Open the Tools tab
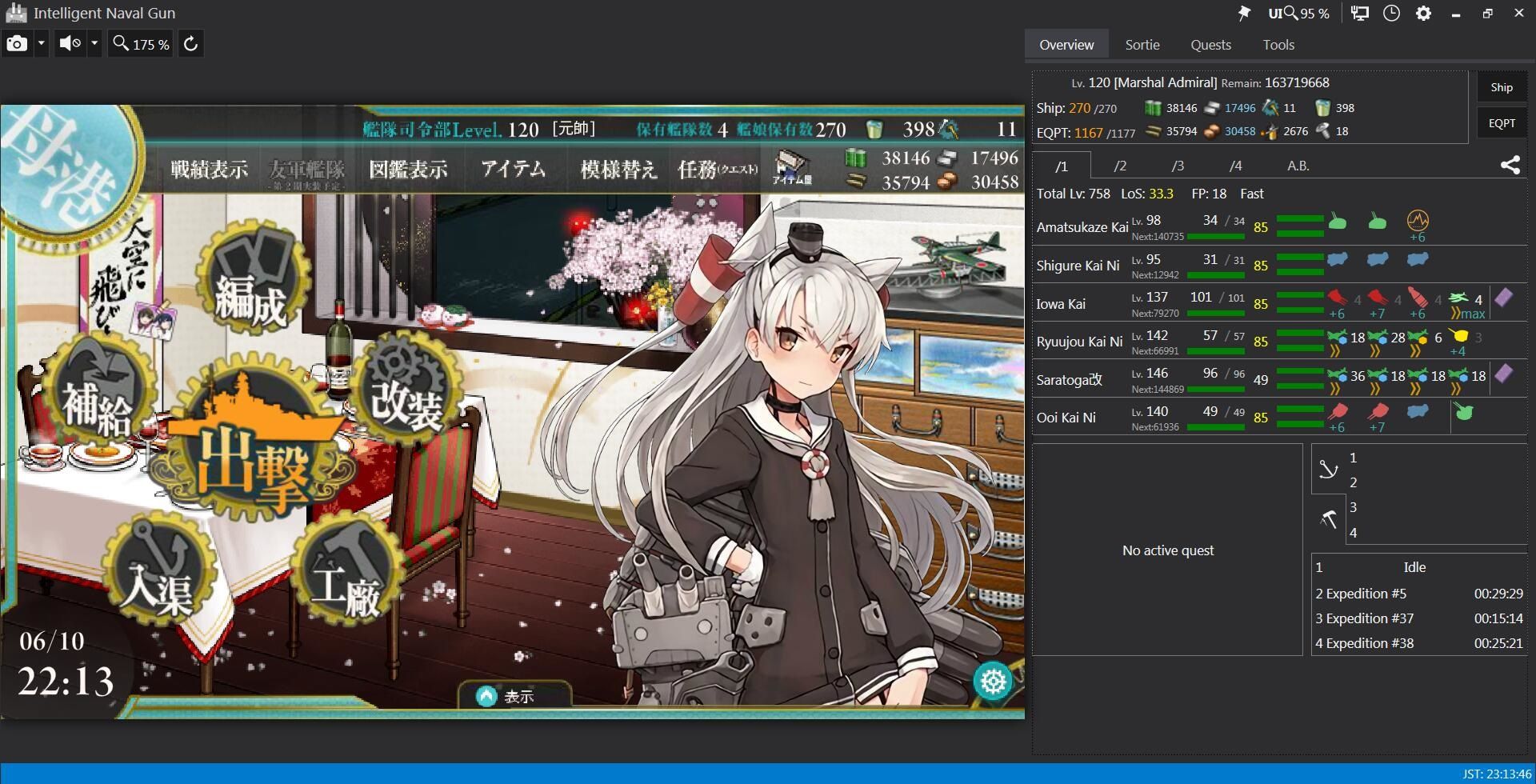The image size is (1536, 784). [1278, 45]
